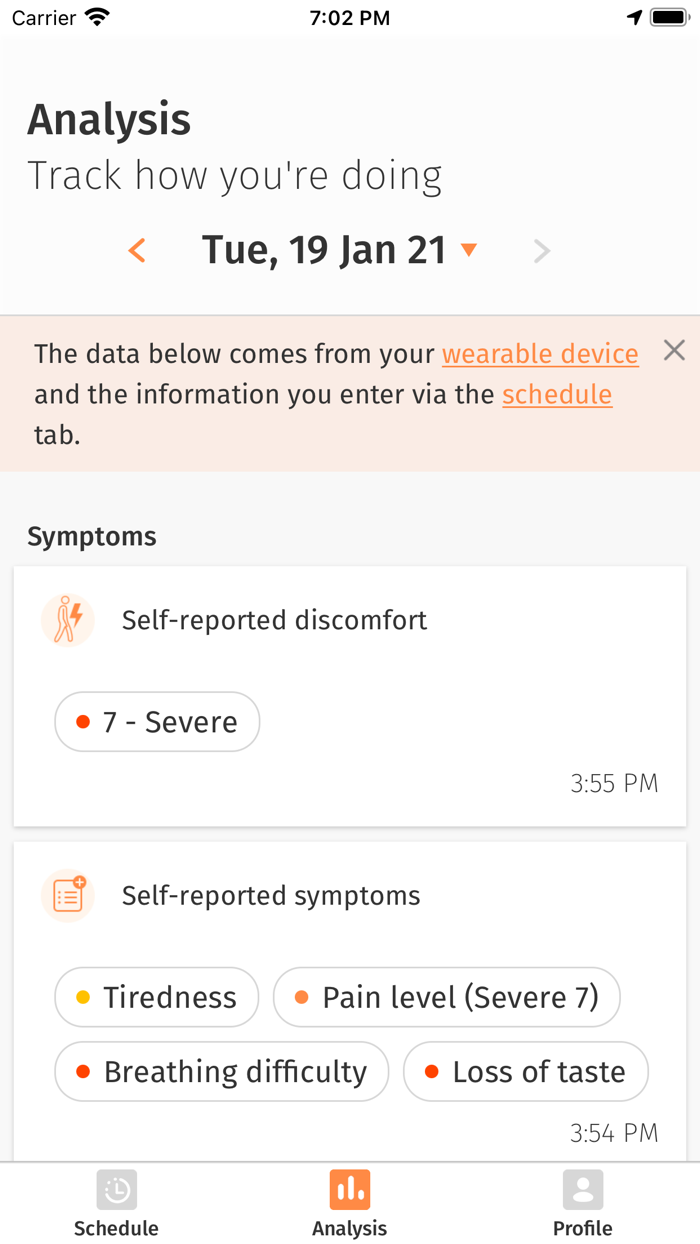Screen dimensions: 700x1244
Task: Switch to the Profile tab
Action: [583, 1205]
